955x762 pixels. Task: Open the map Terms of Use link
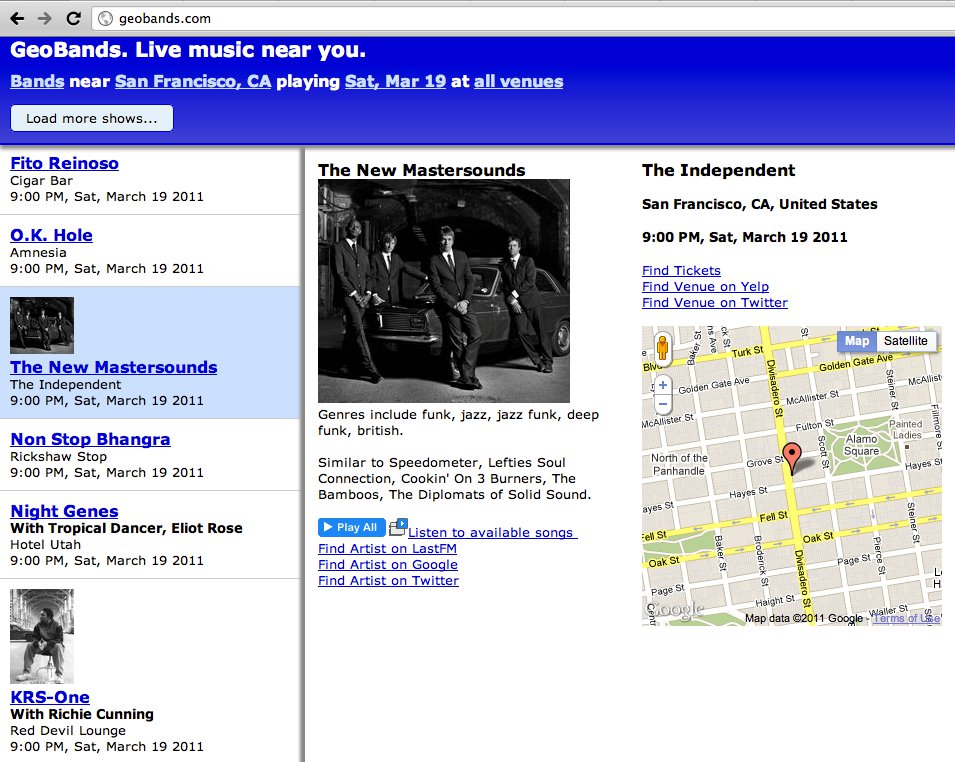pos(907,618)
